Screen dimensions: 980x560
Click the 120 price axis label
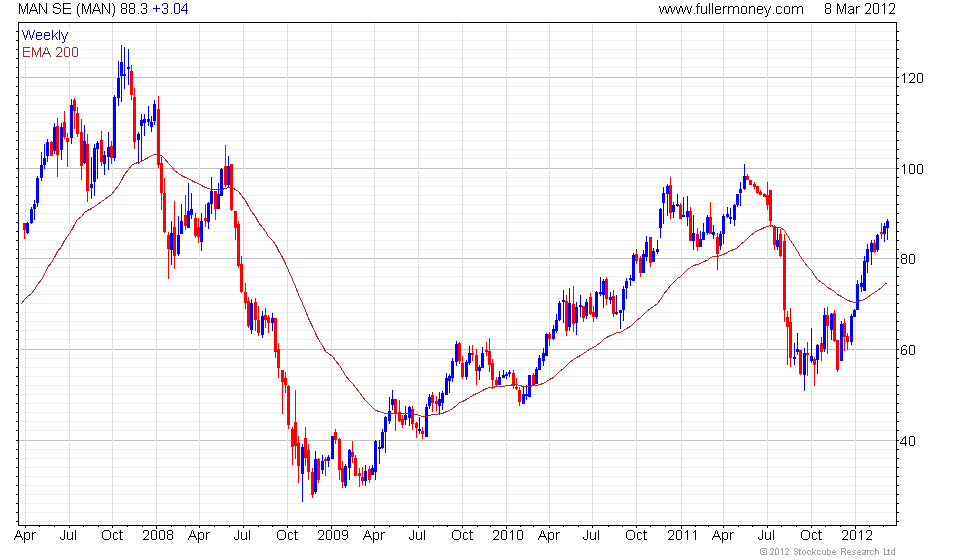(x=911, y=79)
